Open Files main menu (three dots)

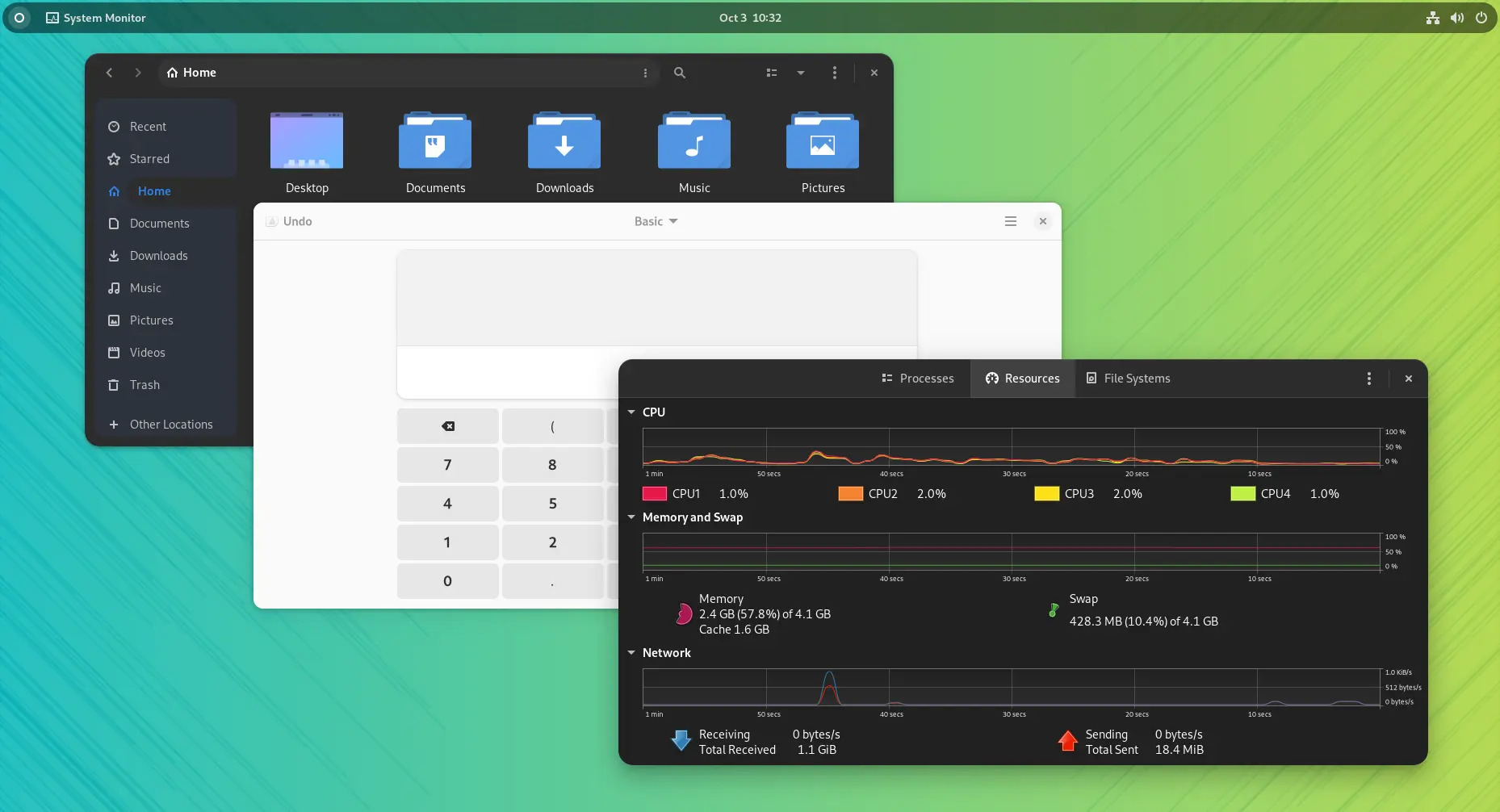click(x=835, y=73)
